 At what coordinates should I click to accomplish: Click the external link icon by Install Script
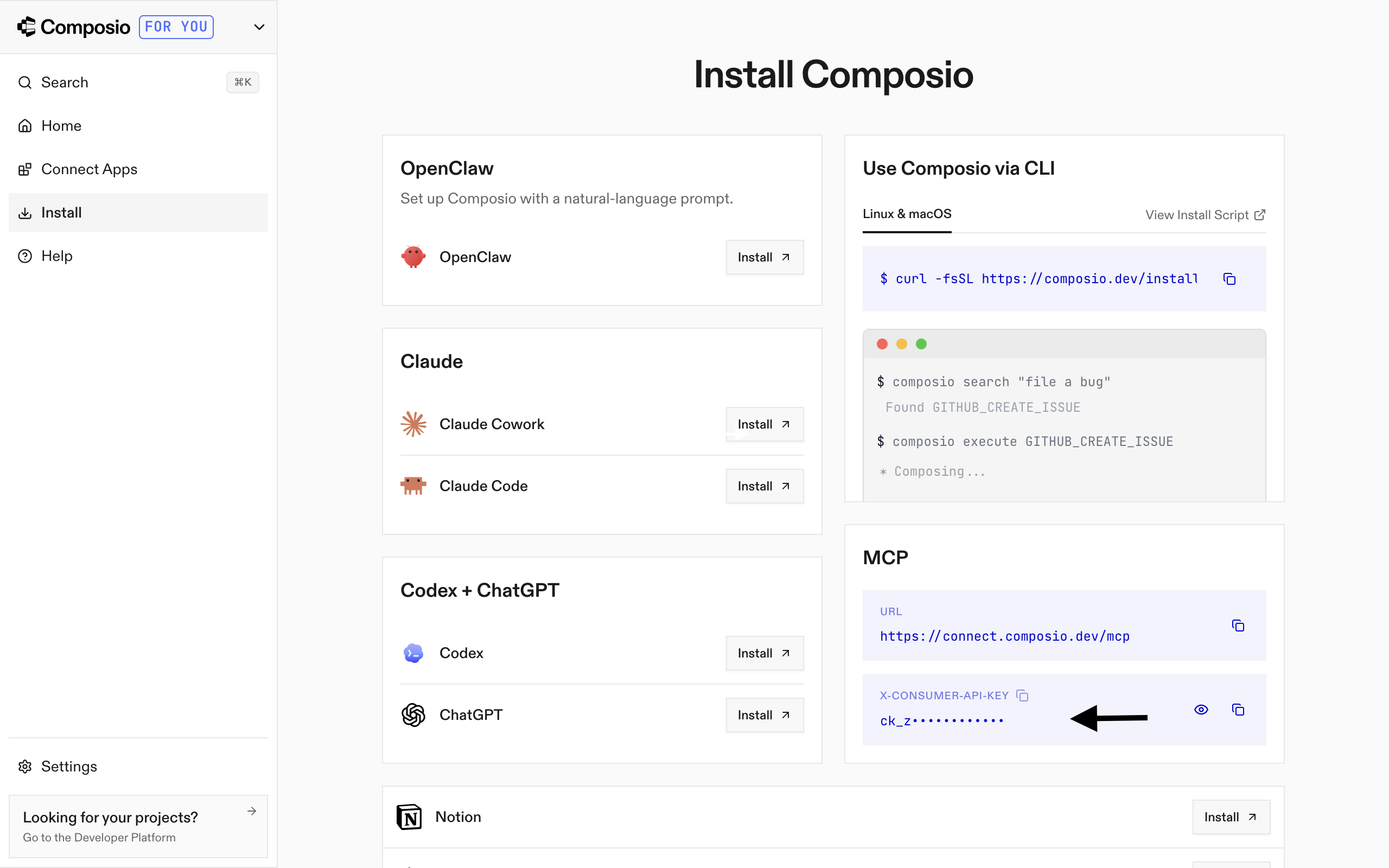(1260, 215)
